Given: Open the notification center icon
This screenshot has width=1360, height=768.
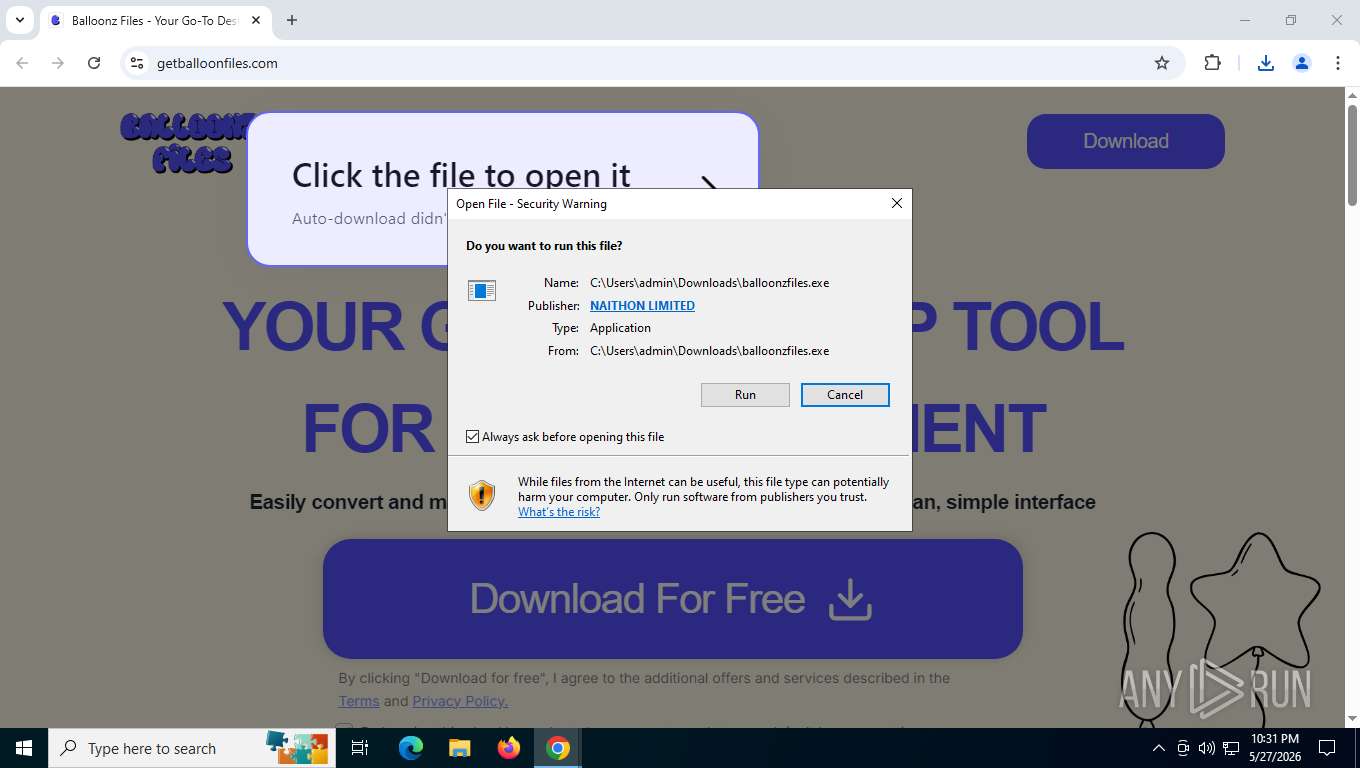Looking at the screenshot, I should 1327,748.
